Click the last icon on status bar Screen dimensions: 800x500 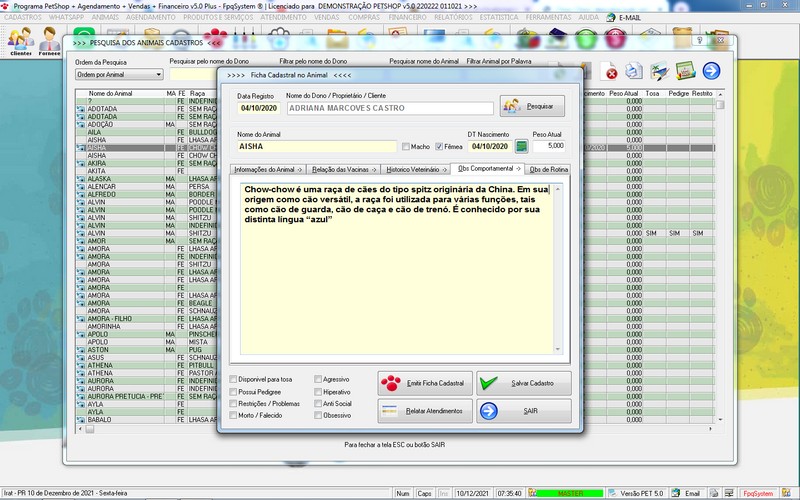click(786, 493)
